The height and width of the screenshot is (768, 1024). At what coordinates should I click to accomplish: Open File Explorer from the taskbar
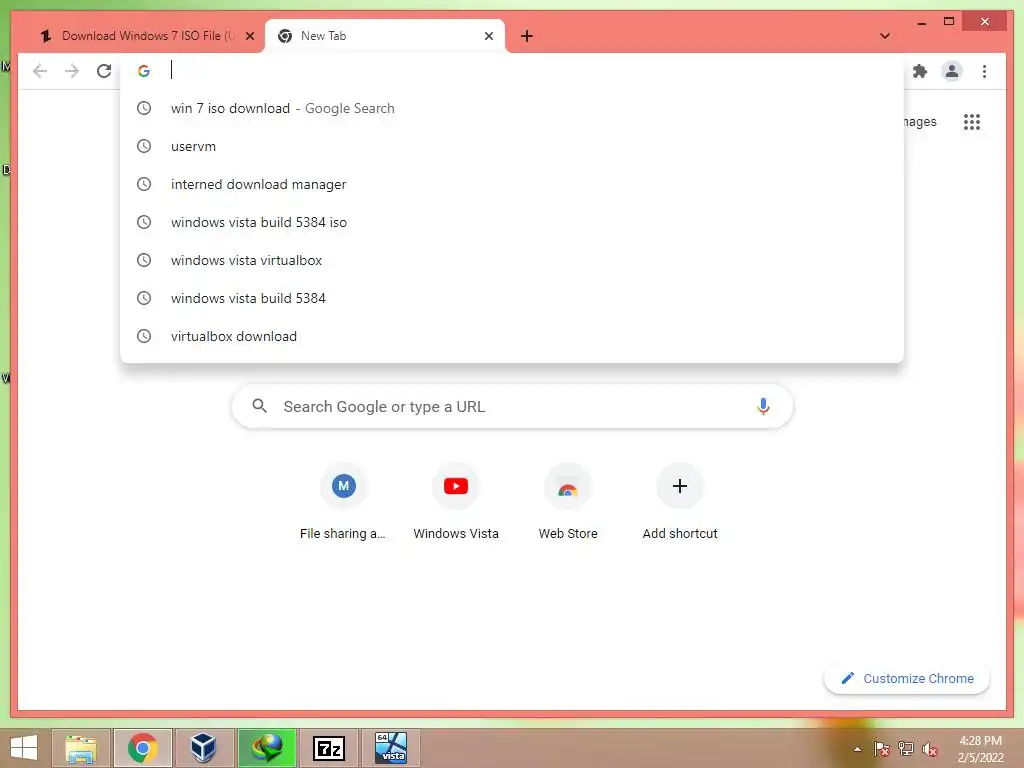click(80, 748)
